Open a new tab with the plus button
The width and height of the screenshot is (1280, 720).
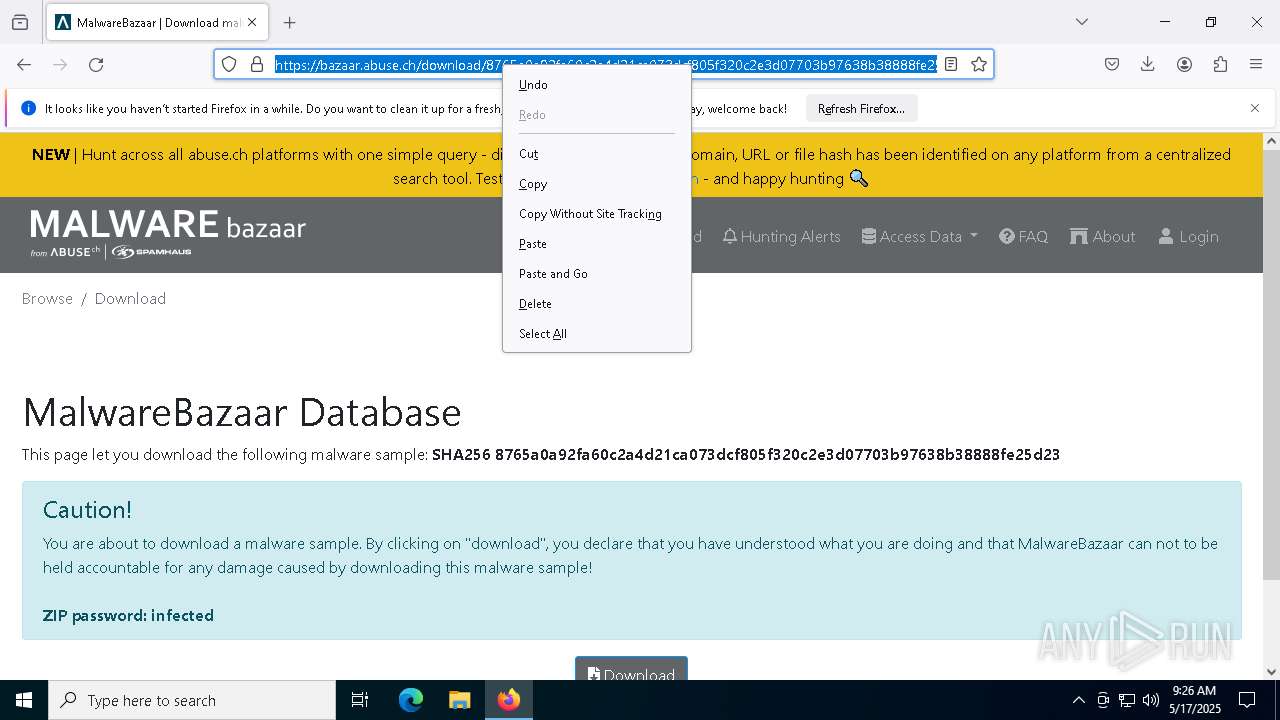pos(290,22)
